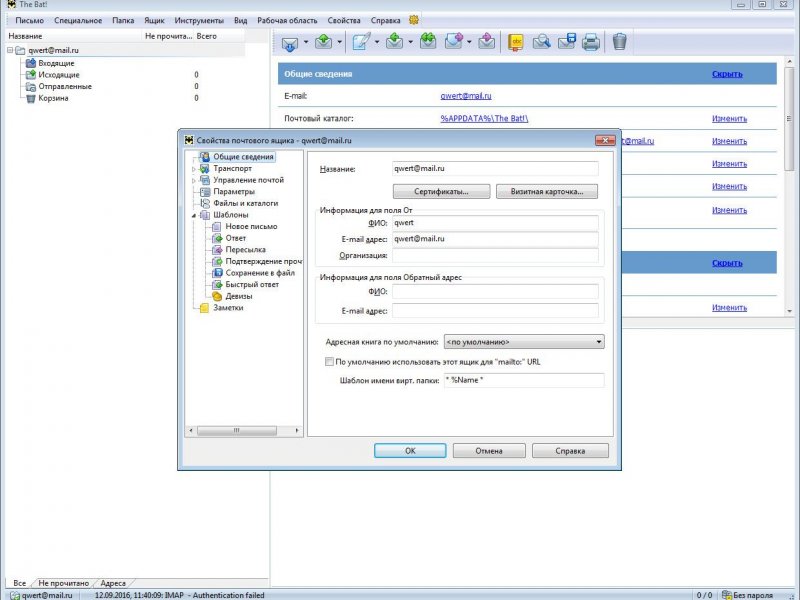800x600 pixels.
Task: Click the Корзина folder icon
Action: coord(31,98)
